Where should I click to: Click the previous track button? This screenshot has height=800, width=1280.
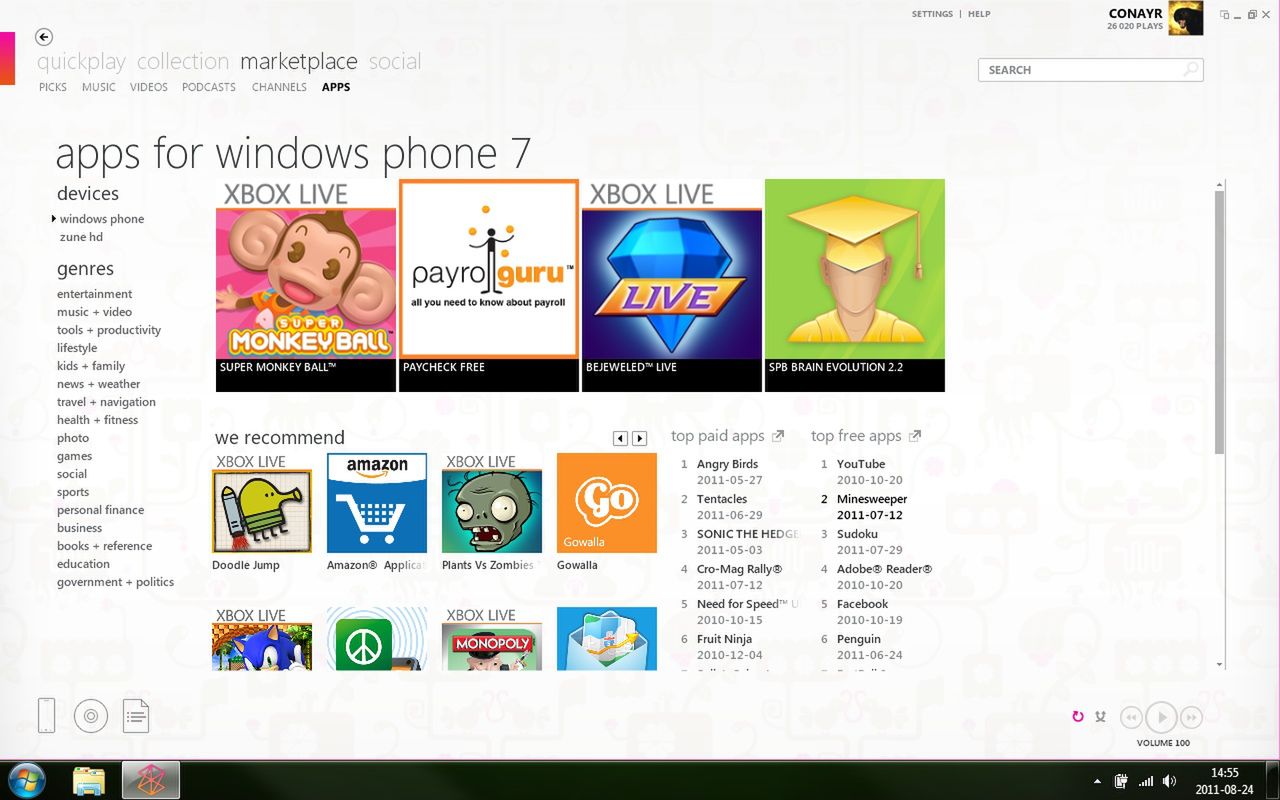1131,717
